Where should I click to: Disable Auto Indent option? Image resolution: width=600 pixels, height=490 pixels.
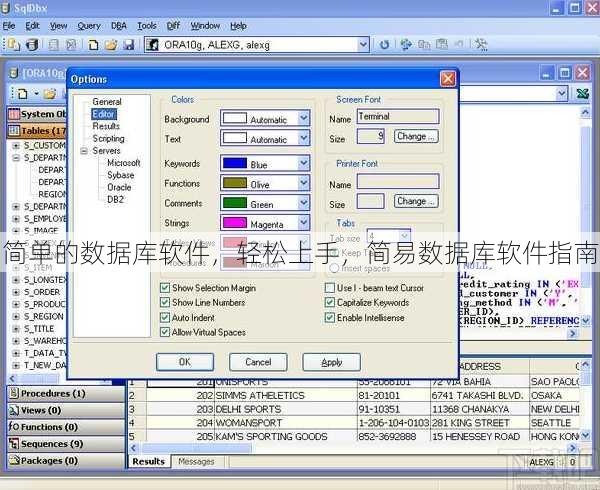click(x=165, y=317)
